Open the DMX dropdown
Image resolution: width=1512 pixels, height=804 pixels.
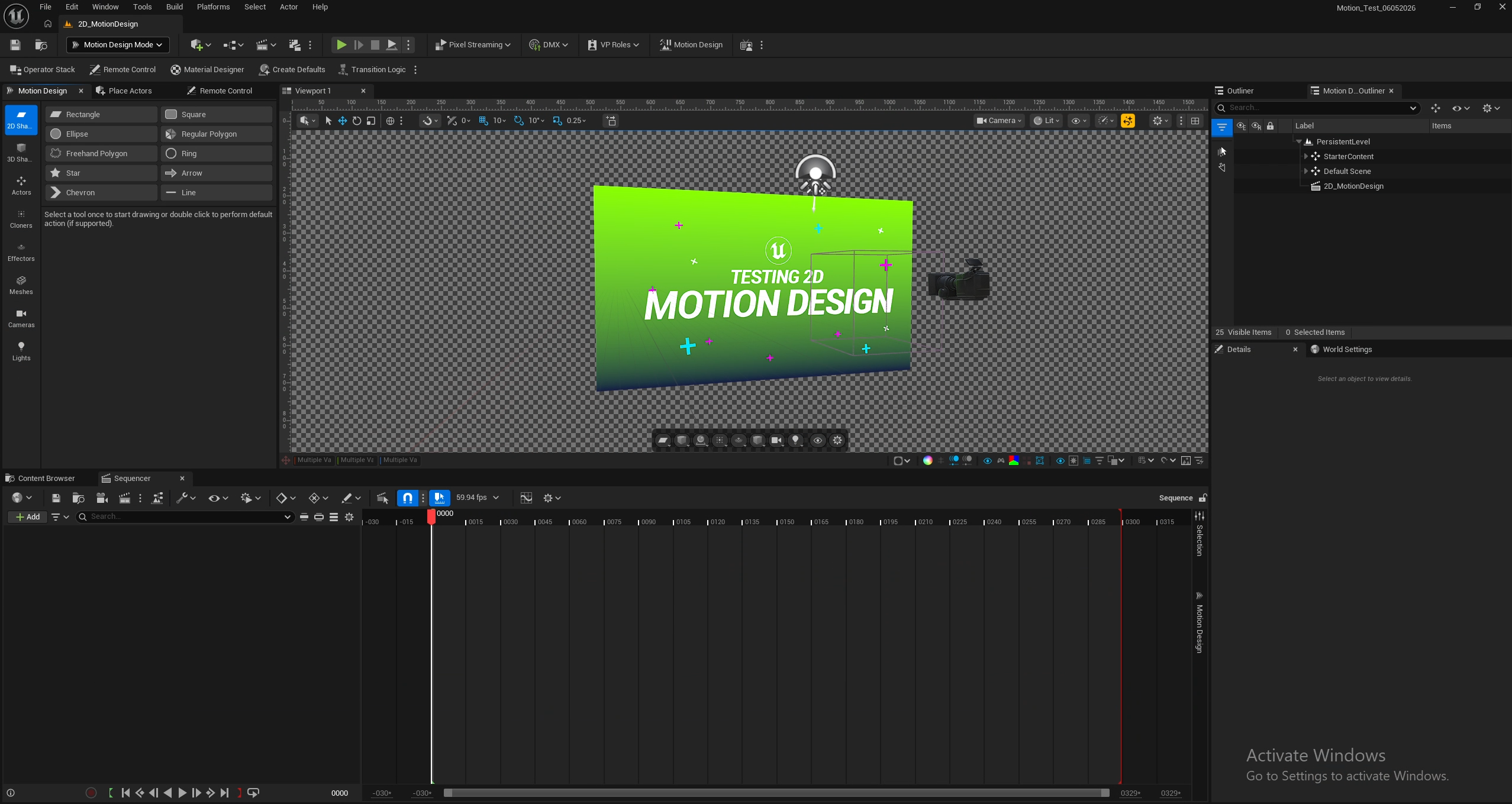tap(549, 45)
